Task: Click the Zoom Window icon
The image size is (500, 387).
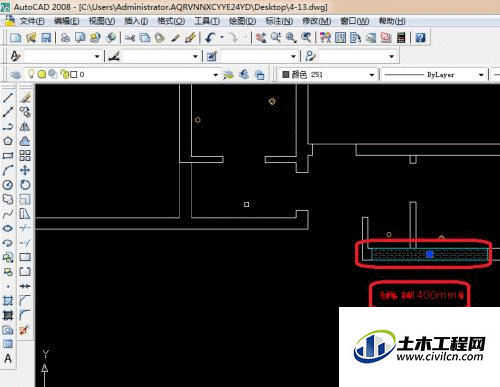Action: 291,37
